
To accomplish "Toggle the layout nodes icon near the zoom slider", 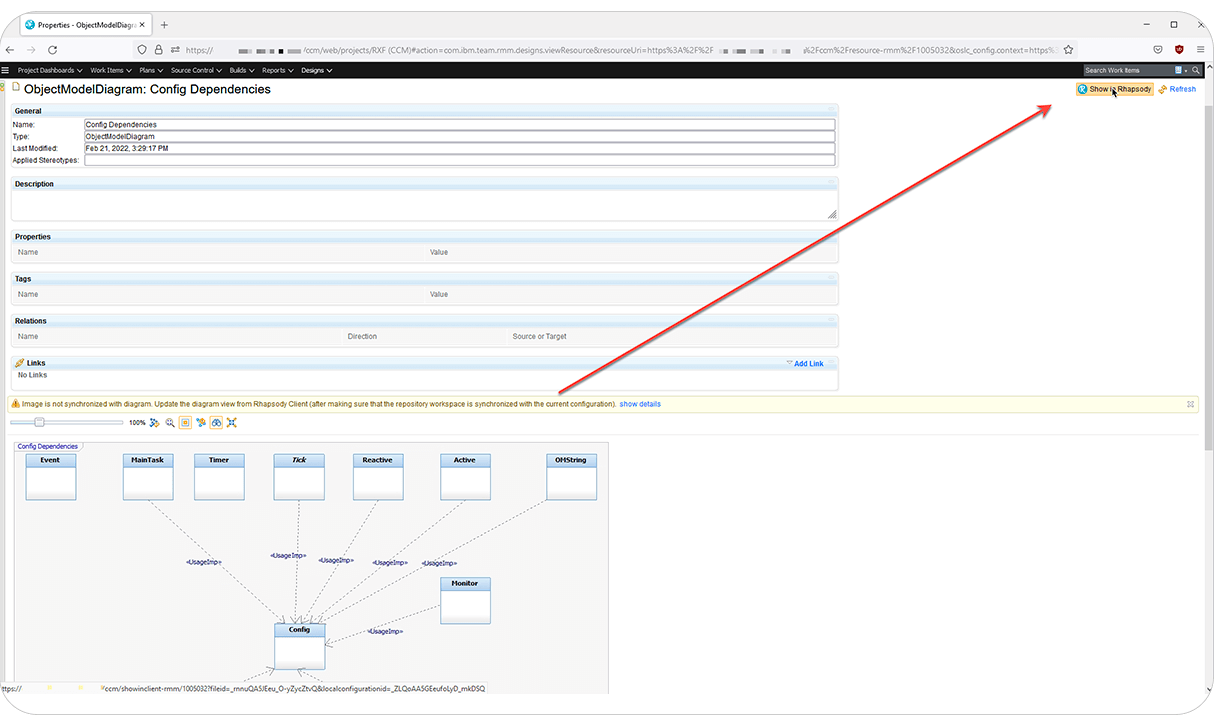I will point(152,422).
